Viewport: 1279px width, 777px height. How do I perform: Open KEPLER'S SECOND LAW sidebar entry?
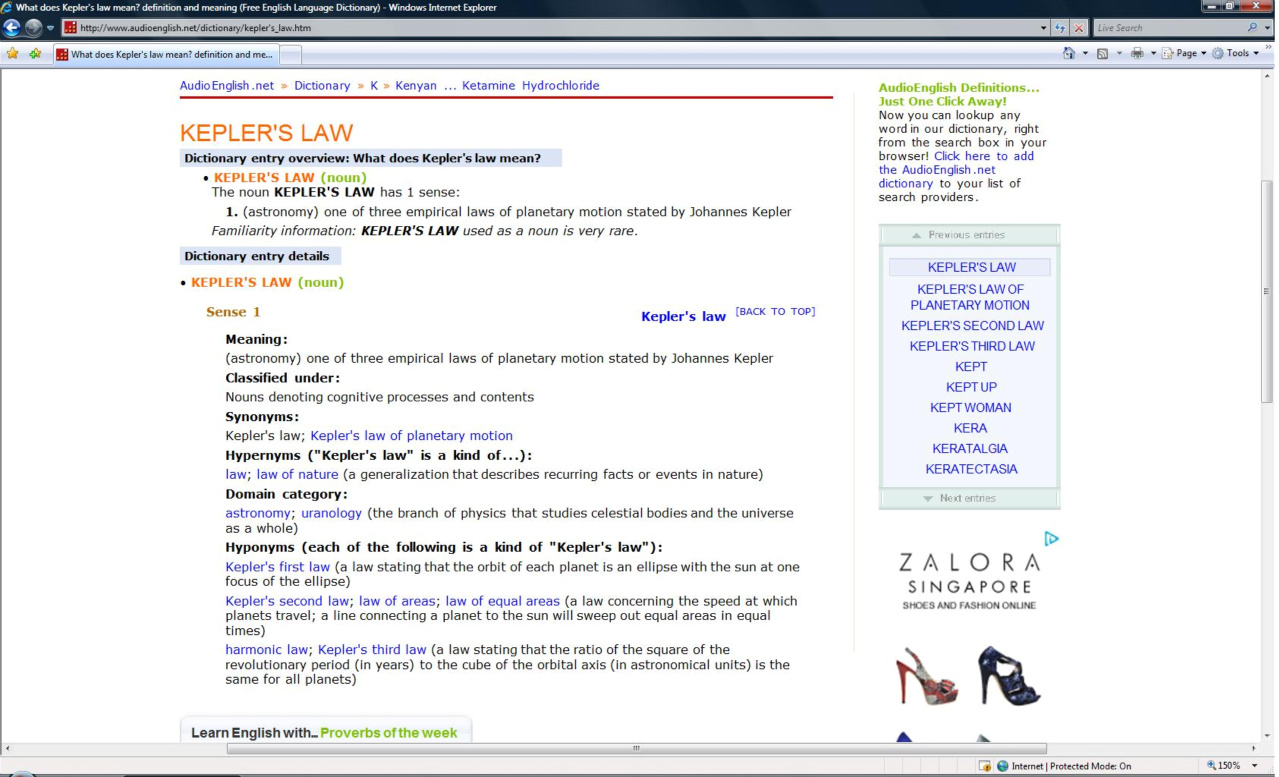(972, 326)
